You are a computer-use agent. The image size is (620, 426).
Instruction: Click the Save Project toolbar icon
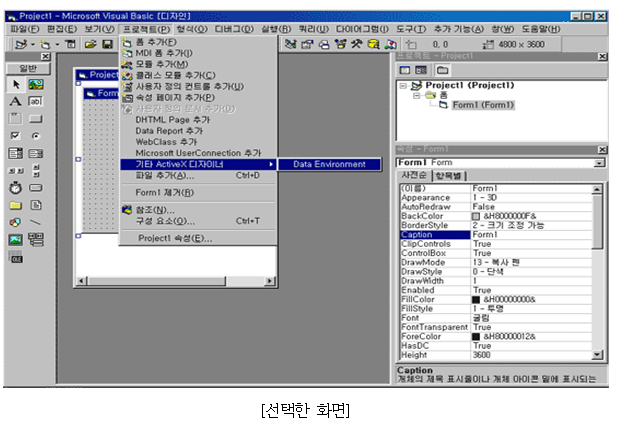click(108, 44)
